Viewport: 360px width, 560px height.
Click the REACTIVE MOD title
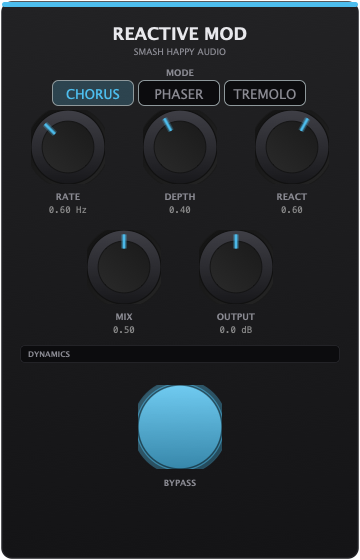180,34
